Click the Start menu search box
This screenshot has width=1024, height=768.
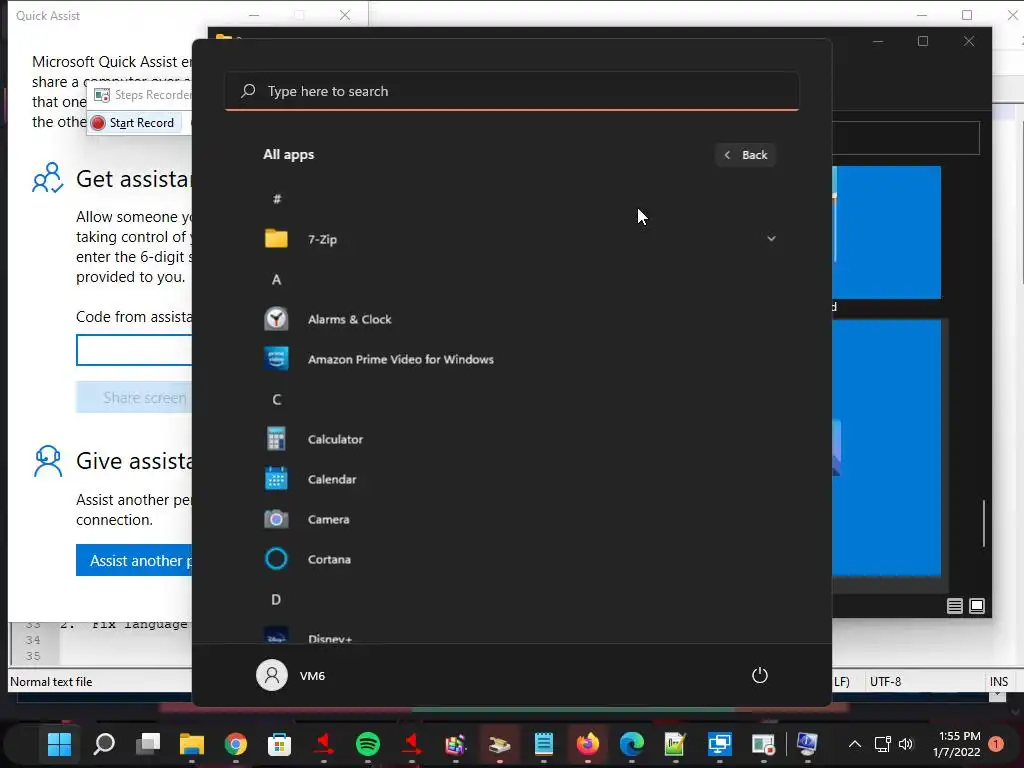(x=511, y=91)
